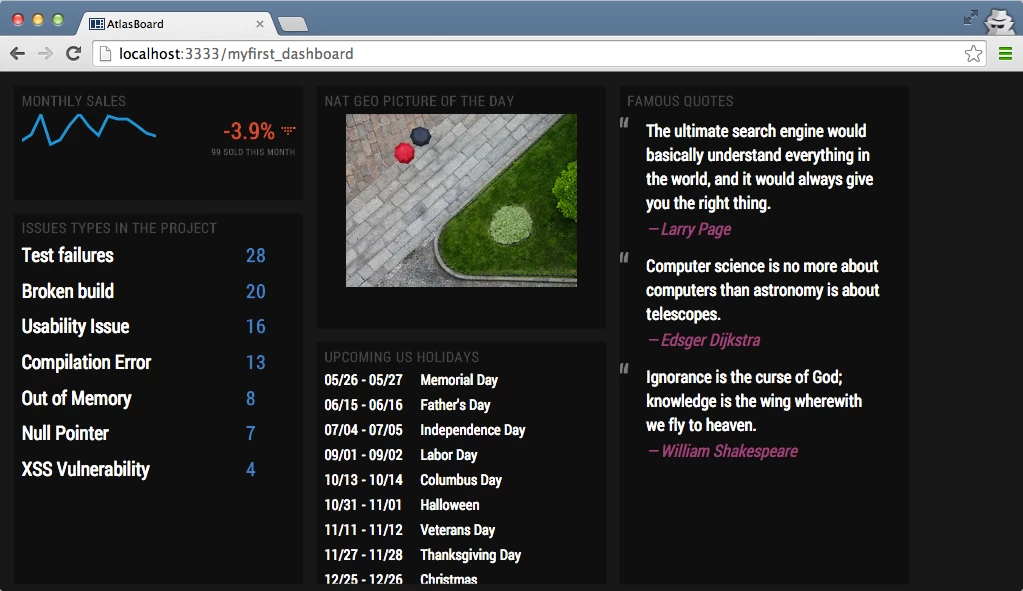Image resolution: width=1023 pixels, height=591 pixels.
Task: Click the count 7 for Null Pointer
Action: (251, 434)
